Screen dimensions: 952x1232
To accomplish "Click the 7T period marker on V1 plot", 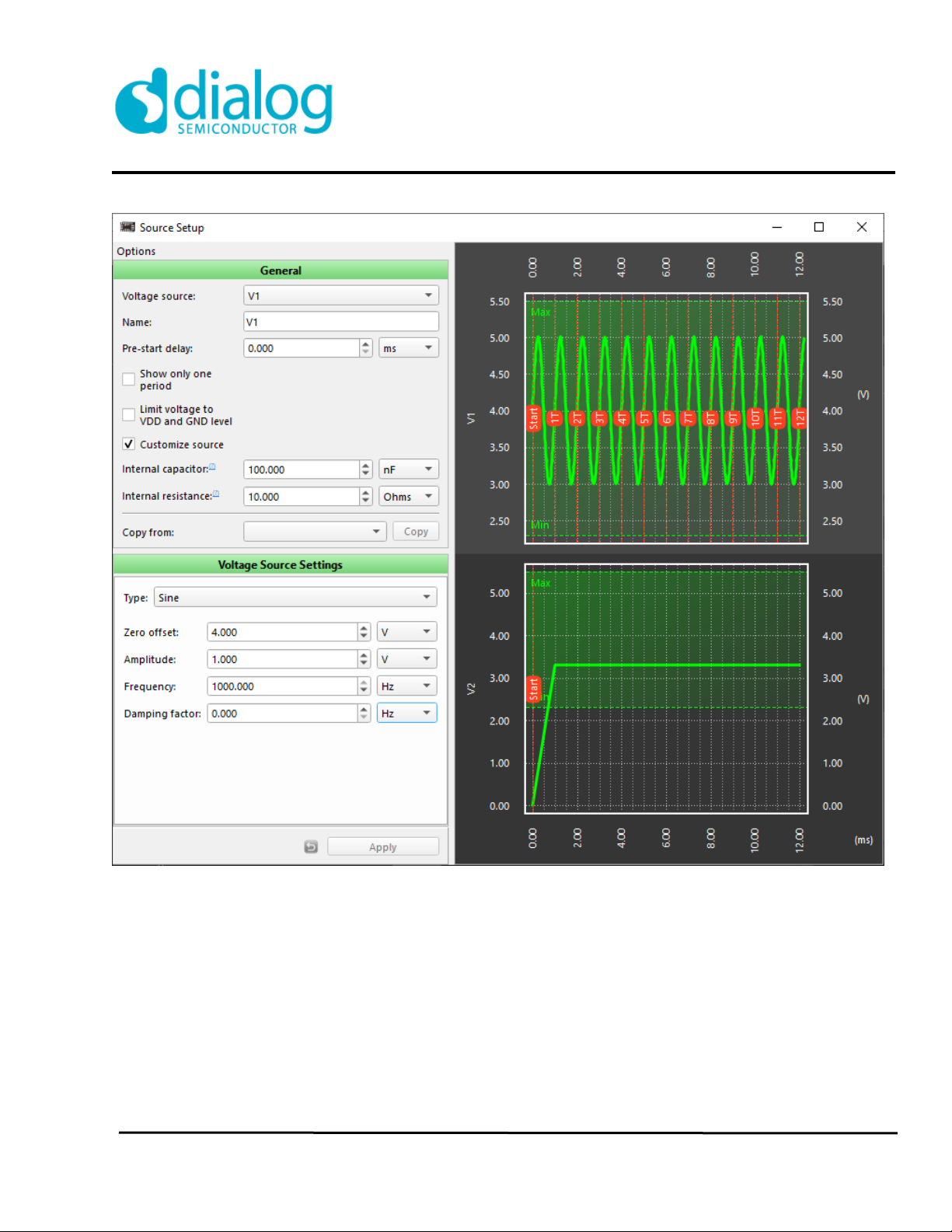I will (x=689, y=418).
